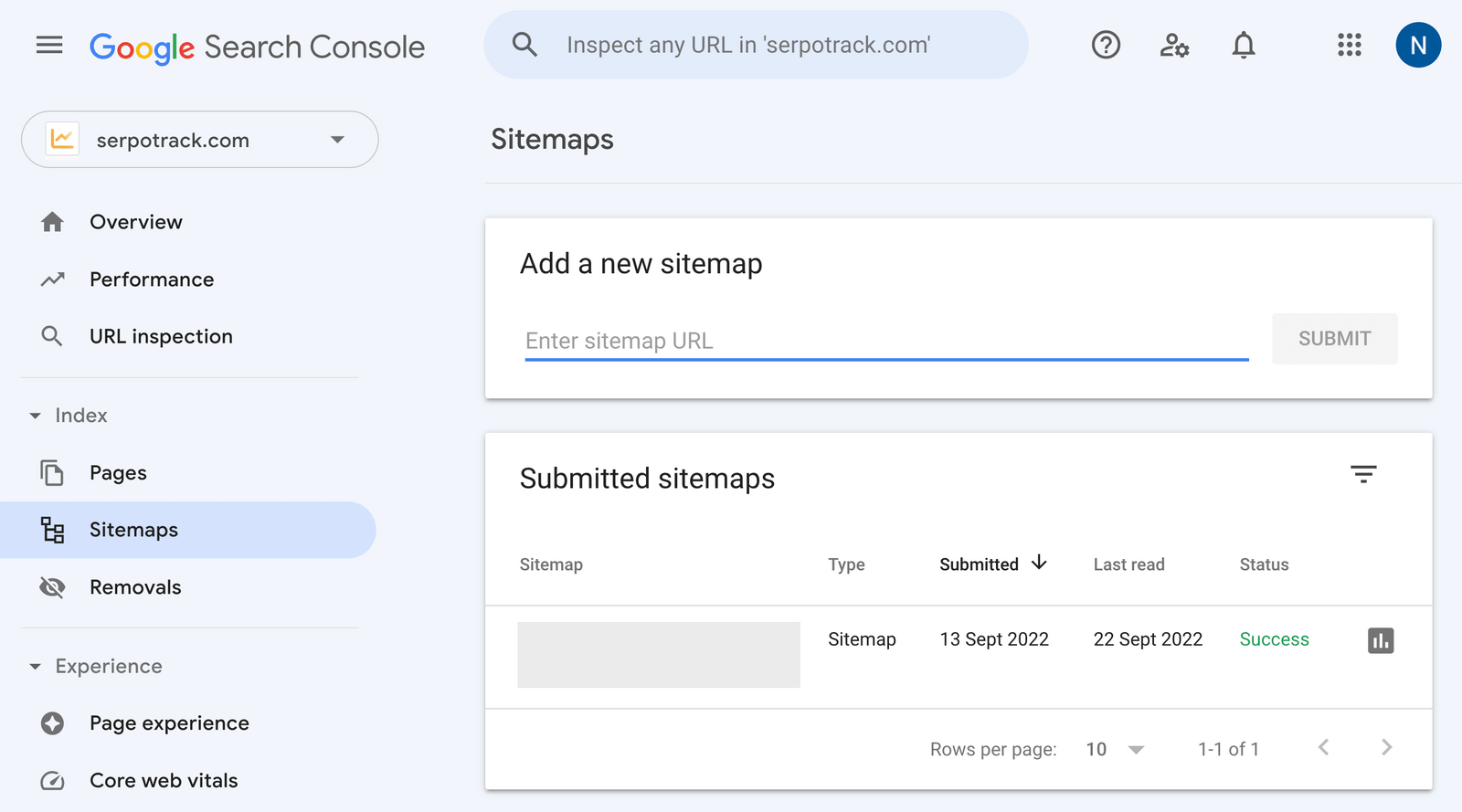Sort by the Sitemap column header
This screenshot has width=1462, height=812.
pos(551,564)
